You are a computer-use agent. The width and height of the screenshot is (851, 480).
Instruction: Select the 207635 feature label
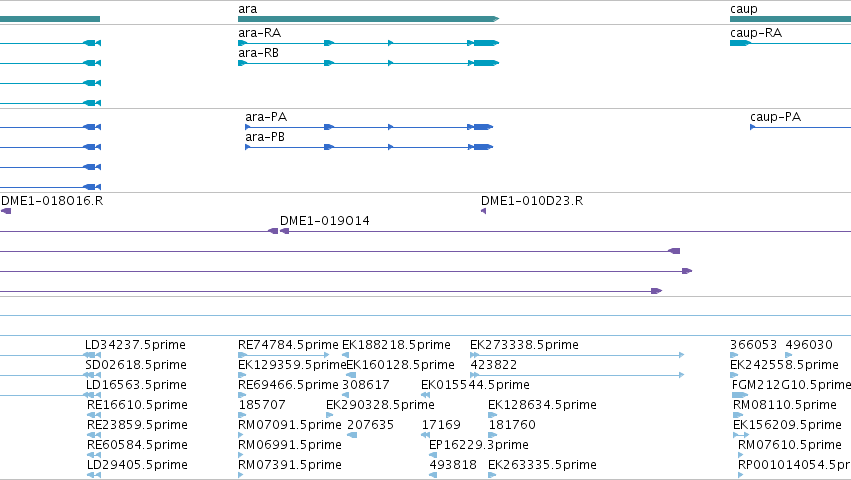(x=371, y=425)
